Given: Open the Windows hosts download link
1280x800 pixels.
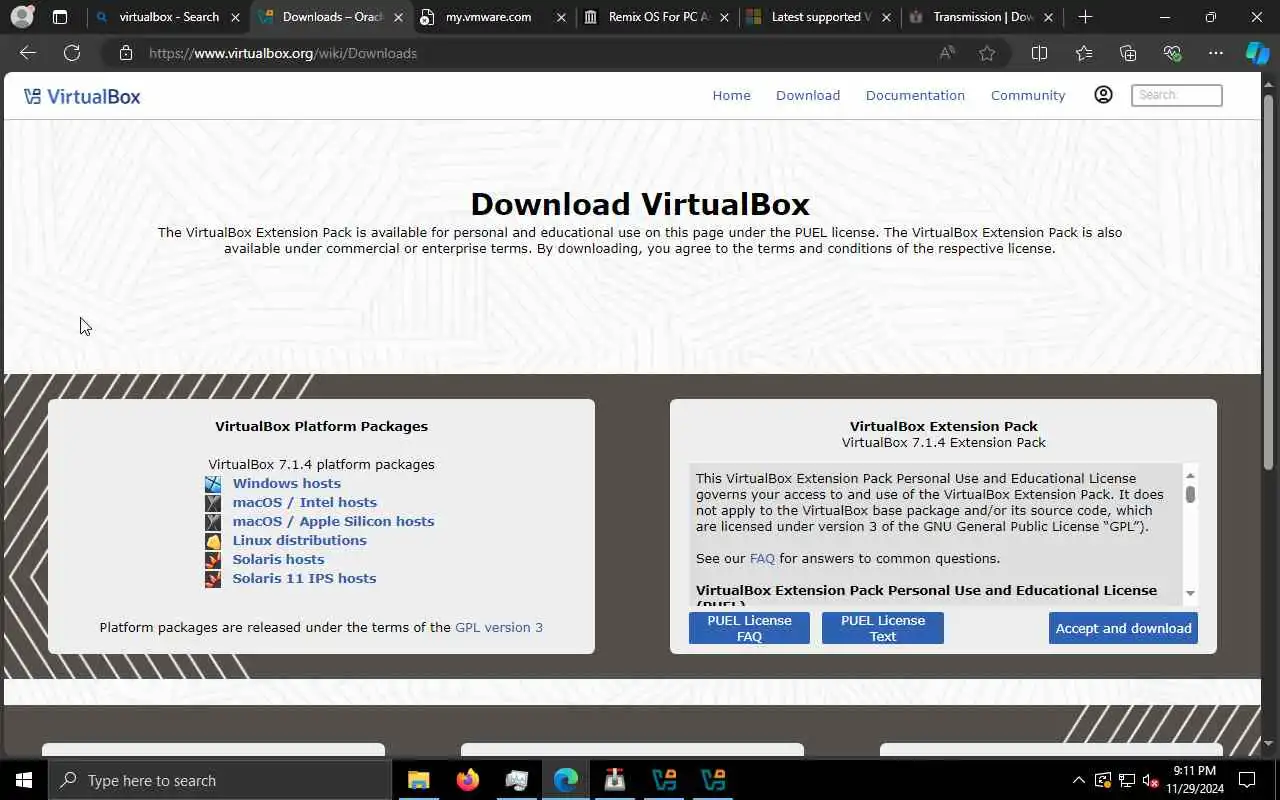Looking at the screenshot, I should pos(287,484).
